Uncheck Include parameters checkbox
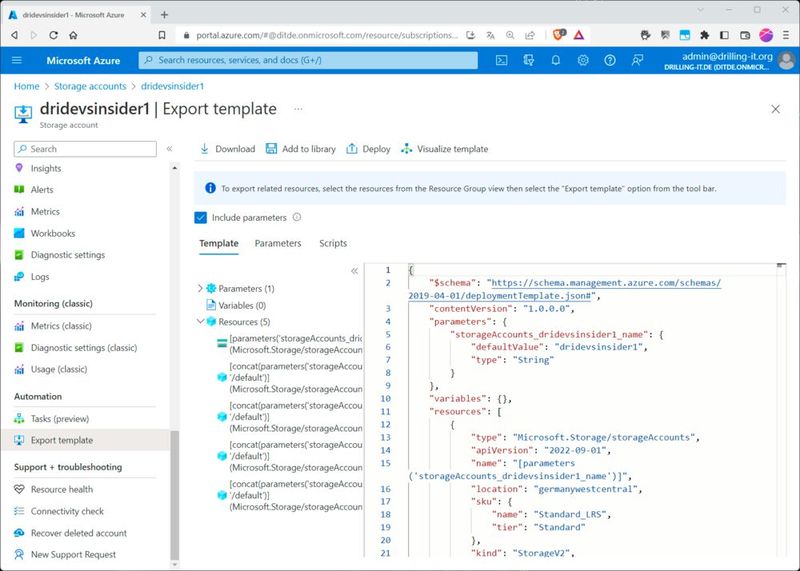Image resolution: width=800 pixels, height=571 pixels. 201,217
